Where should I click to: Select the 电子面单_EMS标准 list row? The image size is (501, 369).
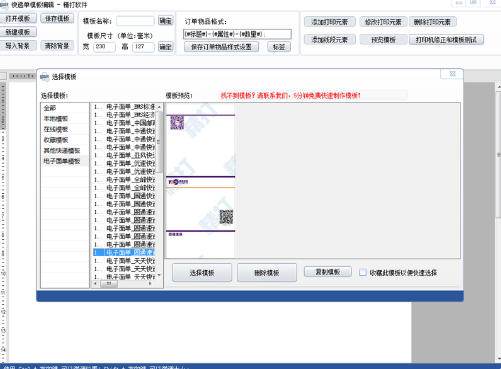(x=124, y=107)
